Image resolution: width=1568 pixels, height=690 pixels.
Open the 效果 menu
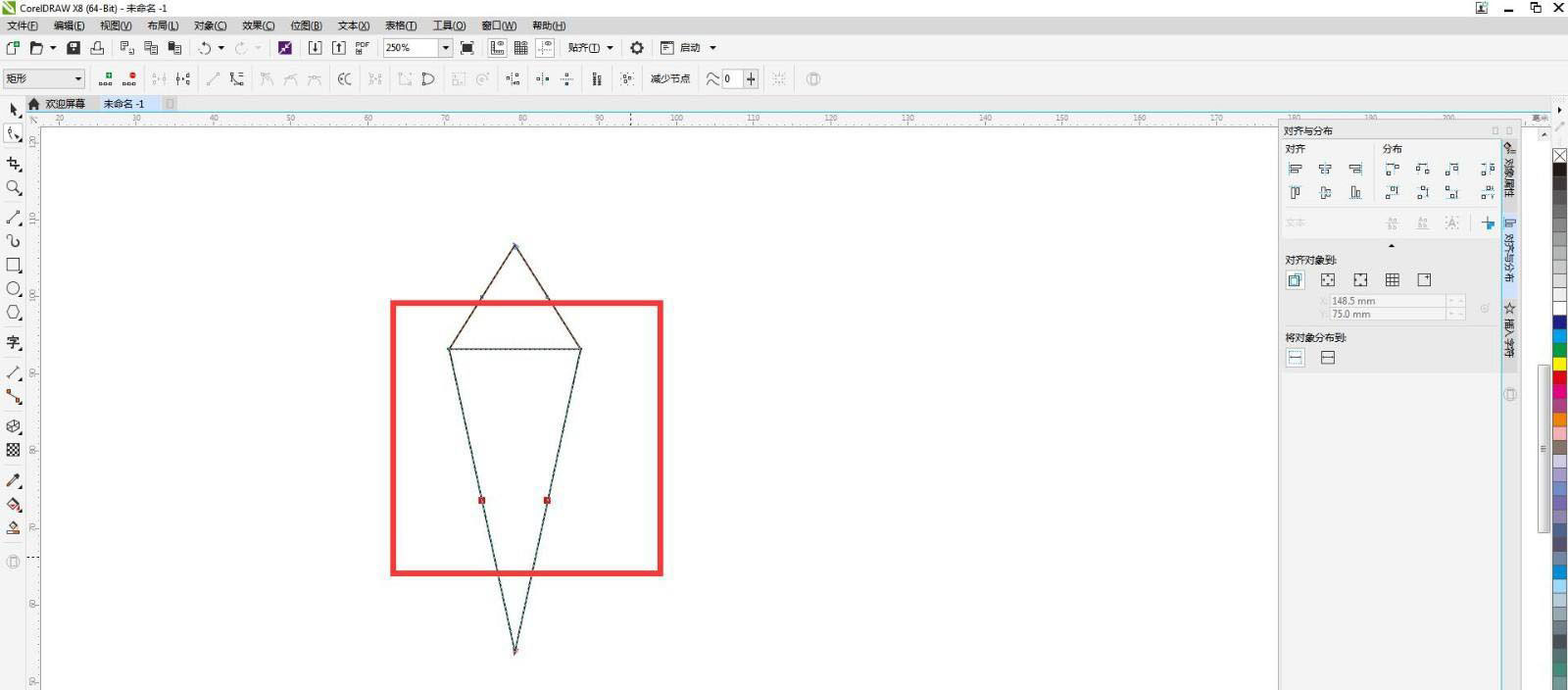point(258,25)
